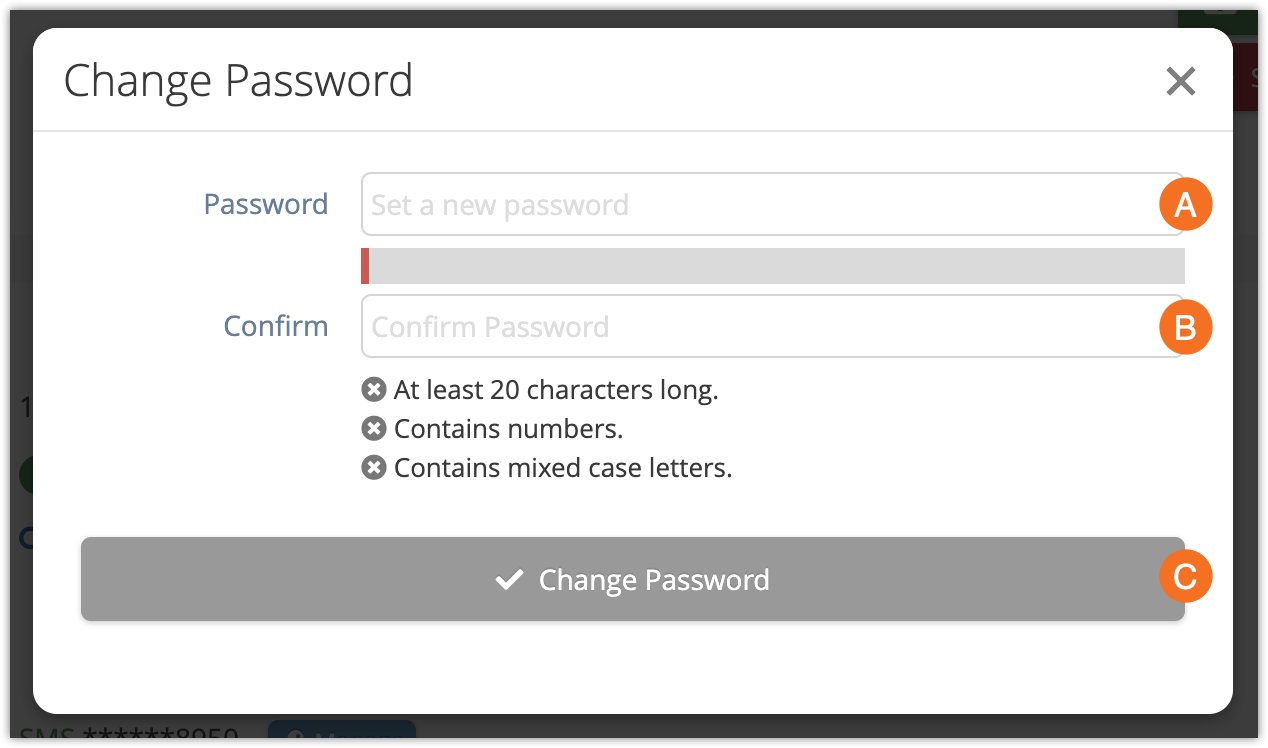Viewport: 1268px width, 748px height.
Task: Click the X icon beside 'Contains numbers'
Action: tap(373, 429)
